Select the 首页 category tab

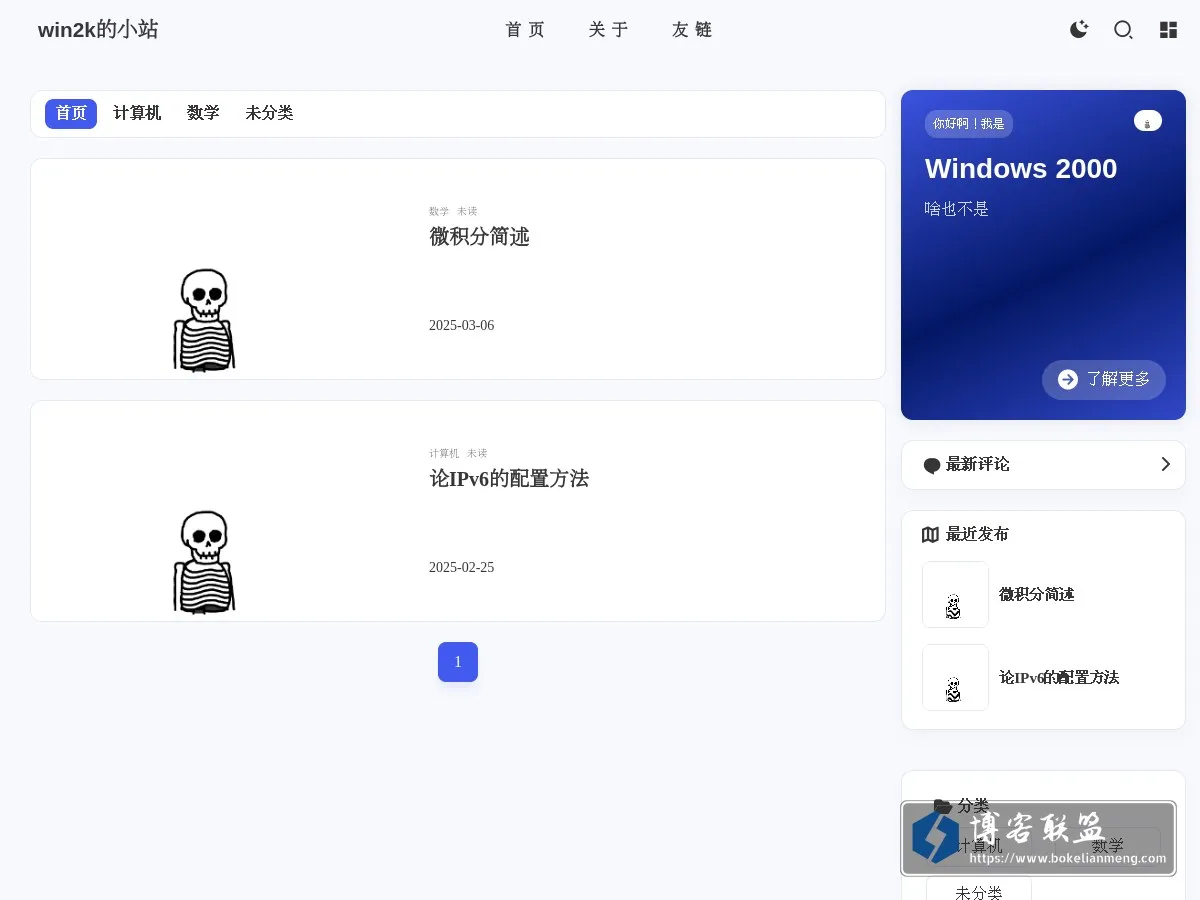click(x=71, y=114)
